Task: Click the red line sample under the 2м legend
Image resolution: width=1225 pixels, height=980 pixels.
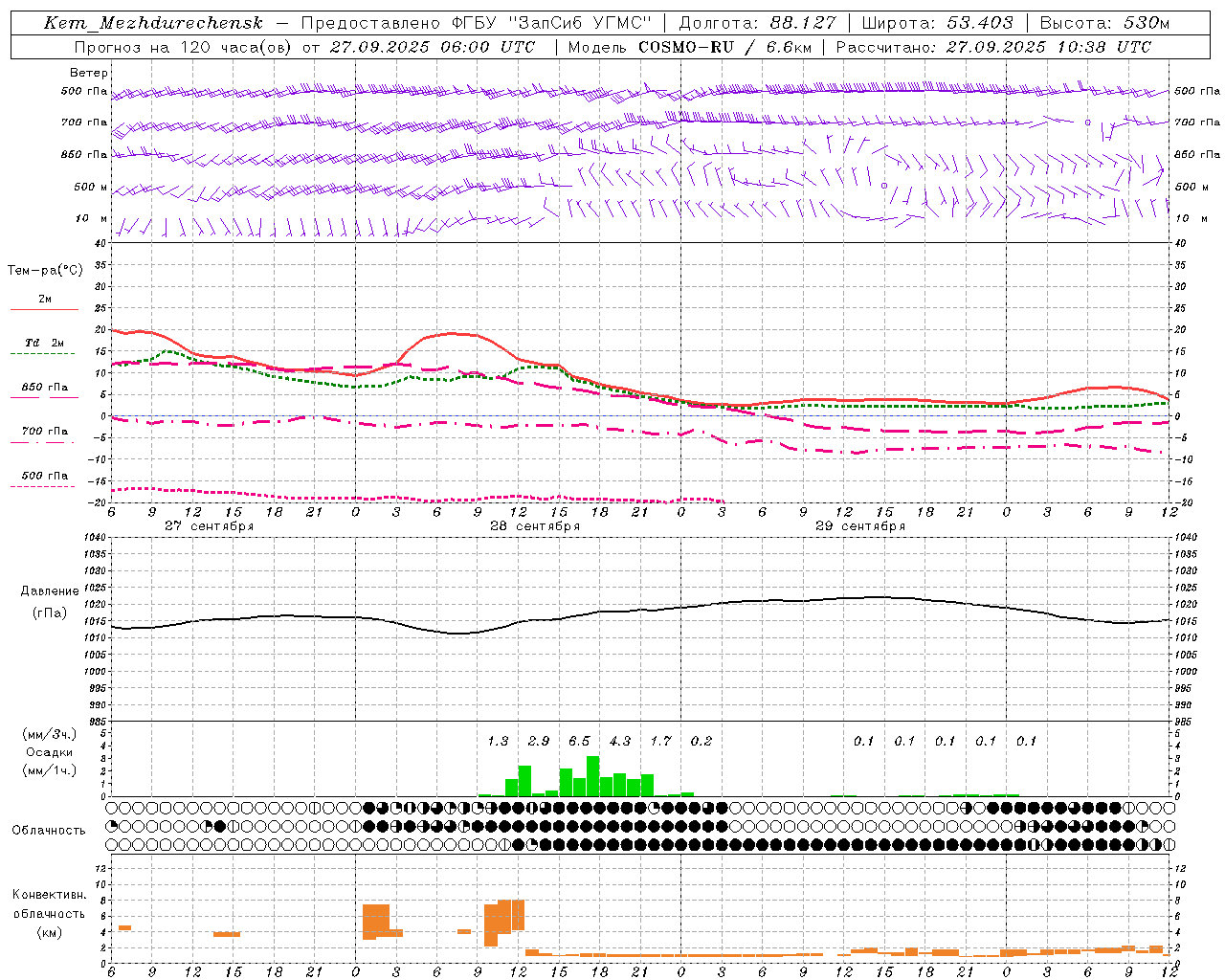Action: point(44,309)
